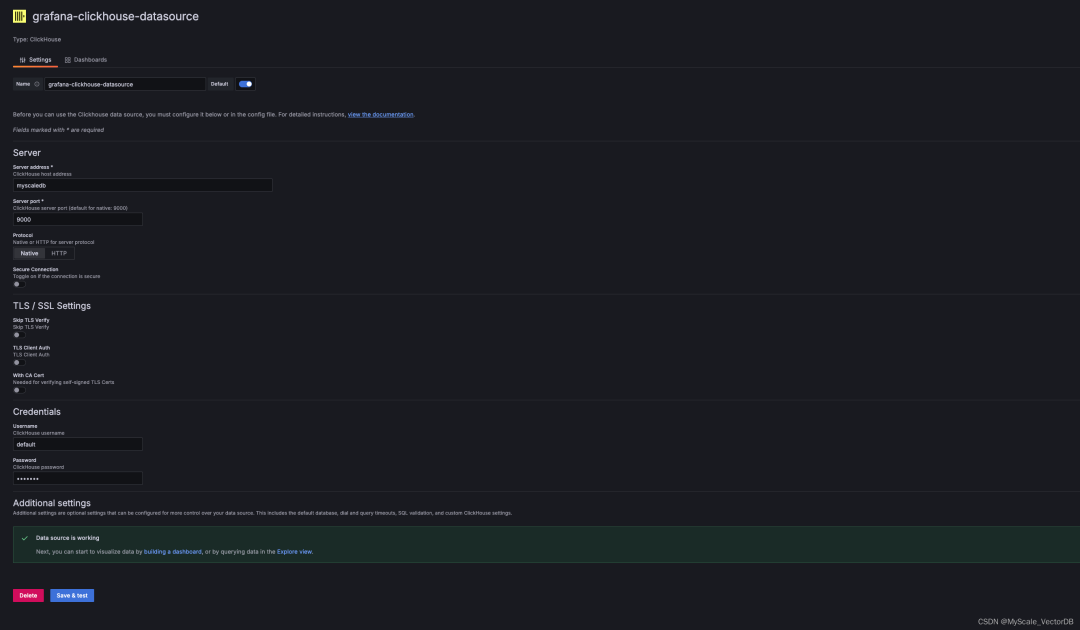This screenshot has height=630, width=1080.
Task: Enable the Secure Connection toggle
Action: pos(19,284)
